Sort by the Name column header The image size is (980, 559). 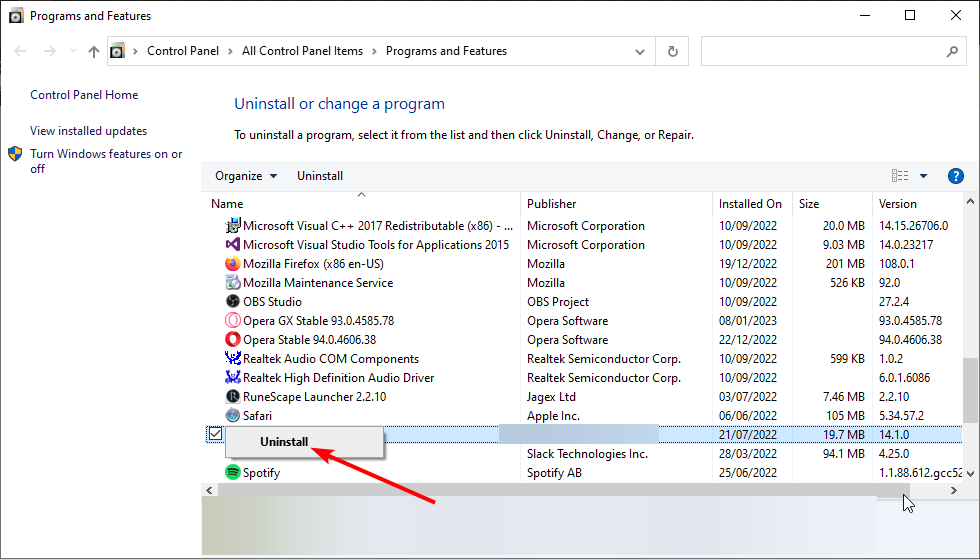tap(227, 204)
